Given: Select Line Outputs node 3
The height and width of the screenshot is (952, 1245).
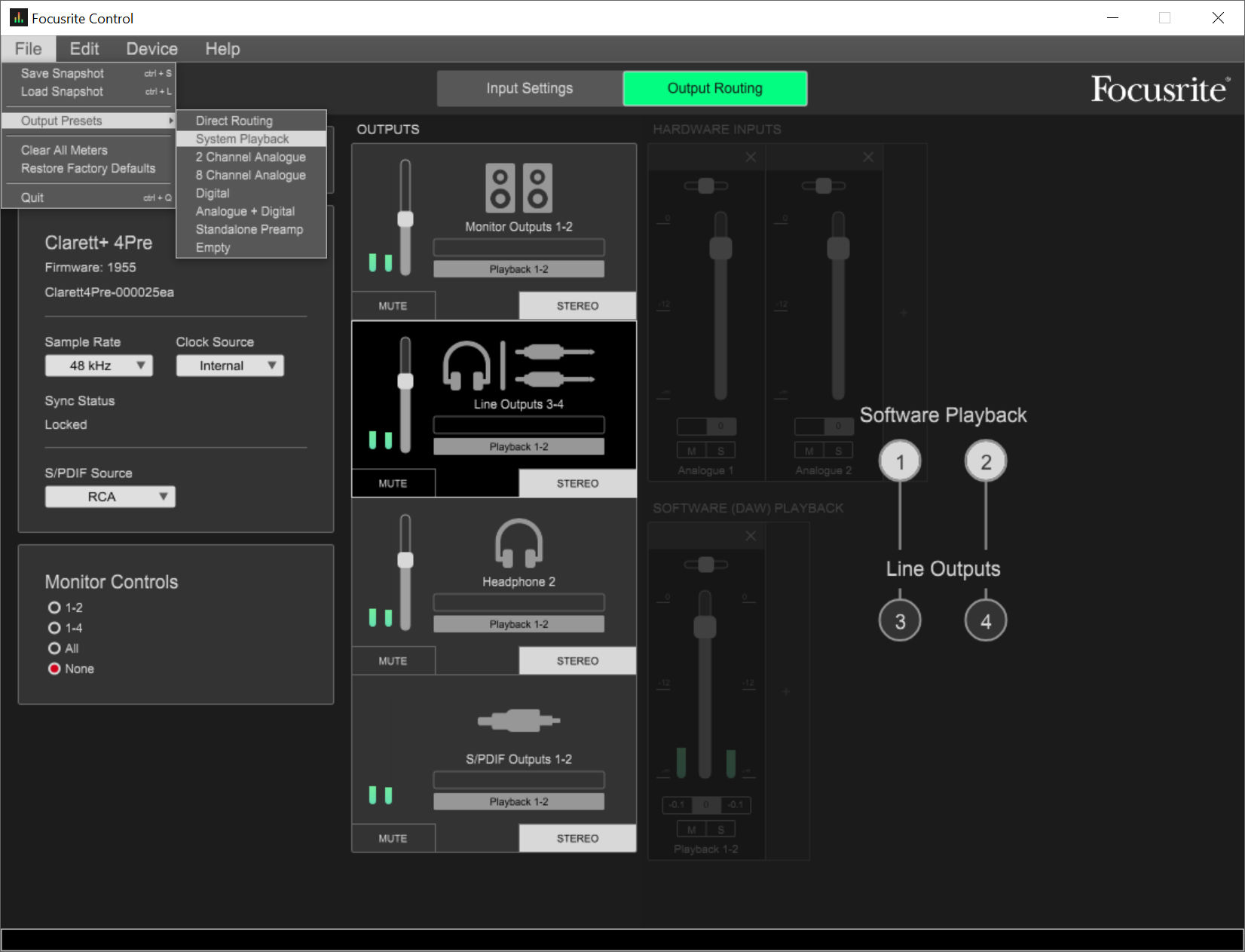Looking at the screenshot, I should click(900, 621).
